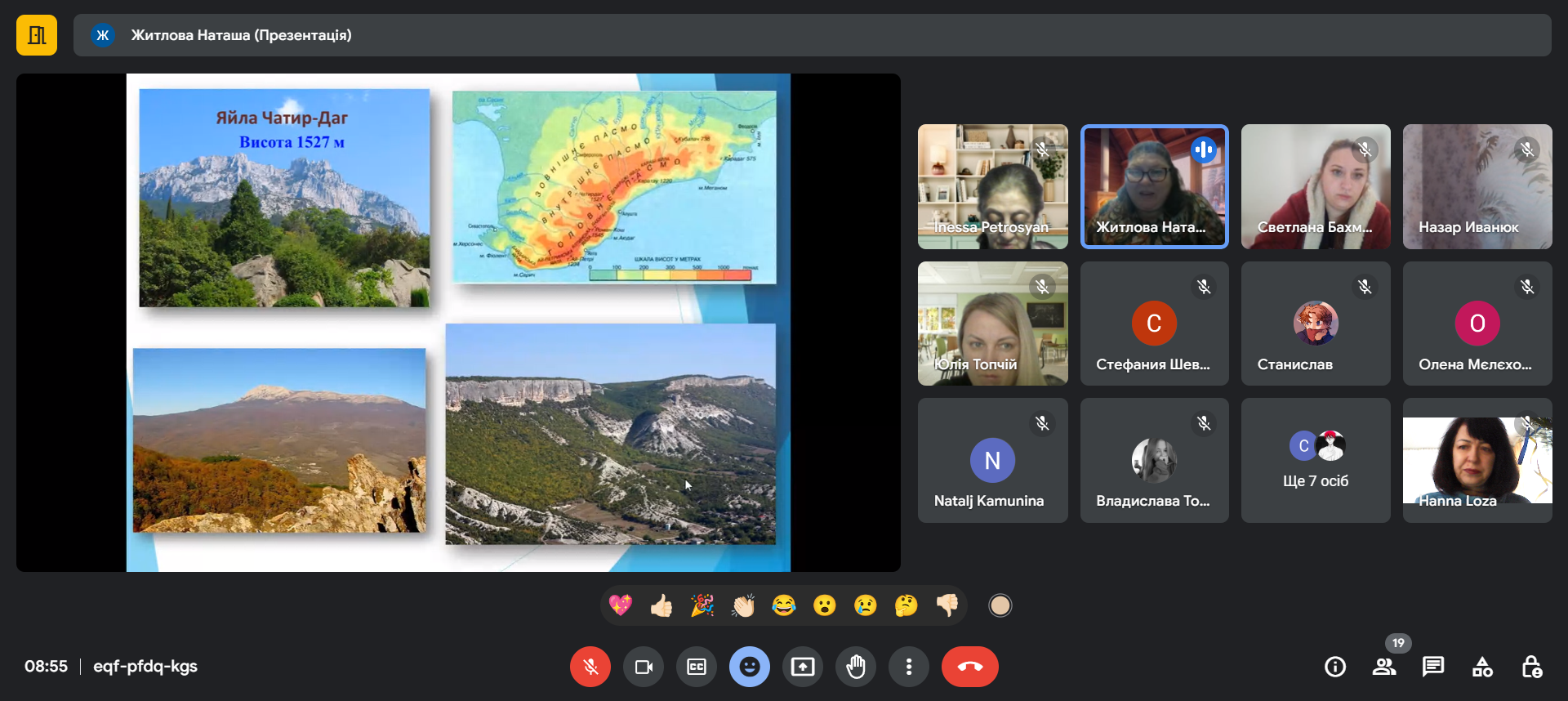Click the yellow door icon at top-left
This screenshot has height=701, width=1568.
pyautogui.click(x=37, y=35)
